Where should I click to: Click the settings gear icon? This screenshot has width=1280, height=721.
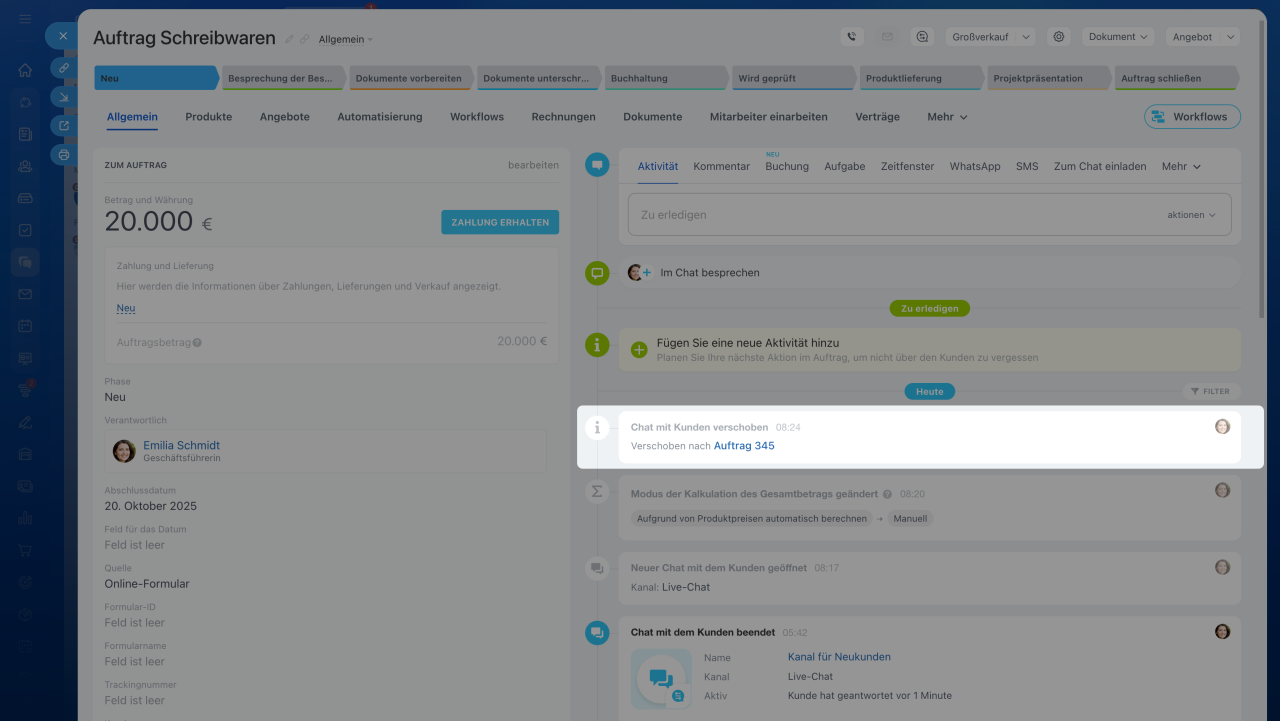[x=1058, y=37]
